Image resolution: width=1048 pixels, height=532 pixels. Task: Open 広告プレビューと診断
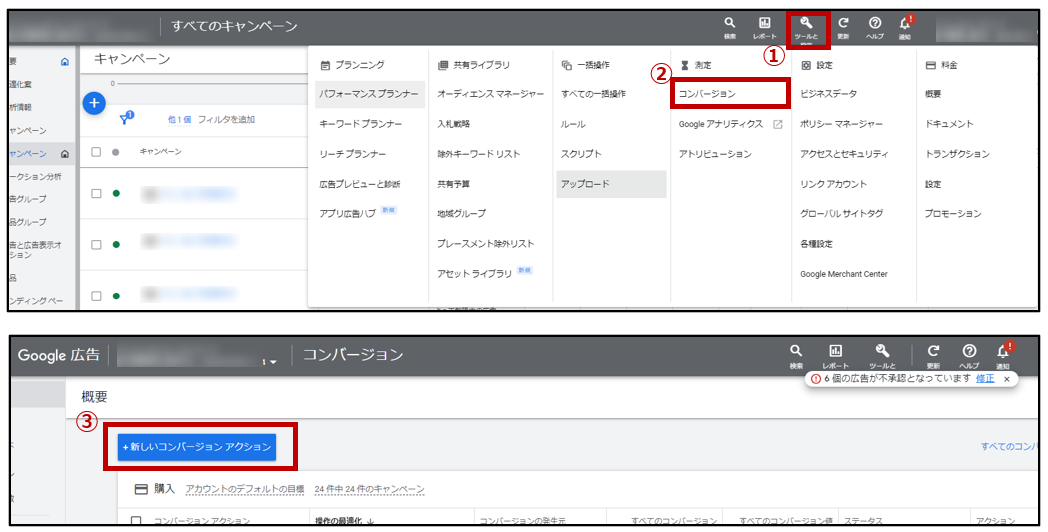pyautogui.click(x=360, y=184)
